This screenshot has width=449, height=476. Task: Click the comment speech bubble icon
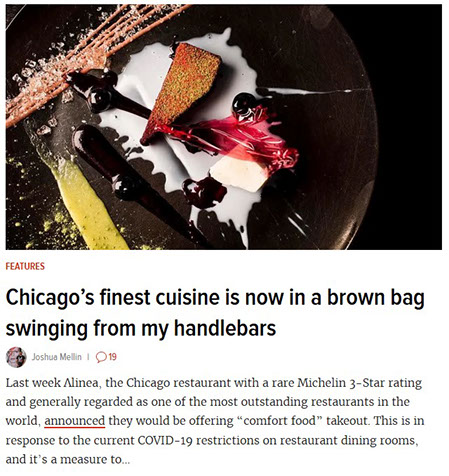pos(101,357)
